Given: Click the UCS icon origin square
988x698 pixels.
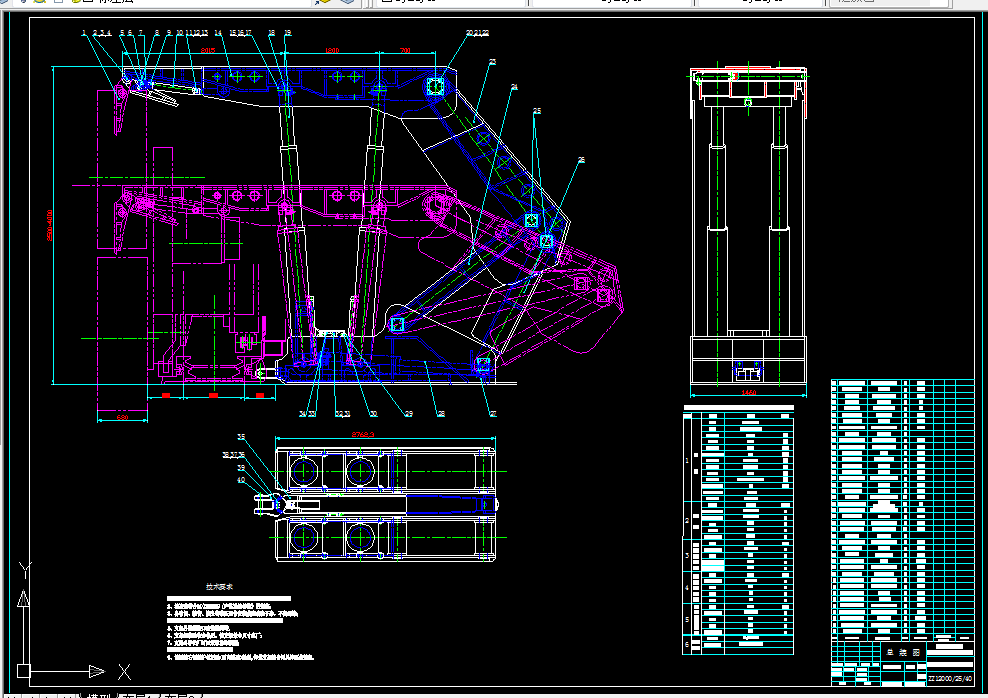Looking at the screenshot, I should (23, 672).
